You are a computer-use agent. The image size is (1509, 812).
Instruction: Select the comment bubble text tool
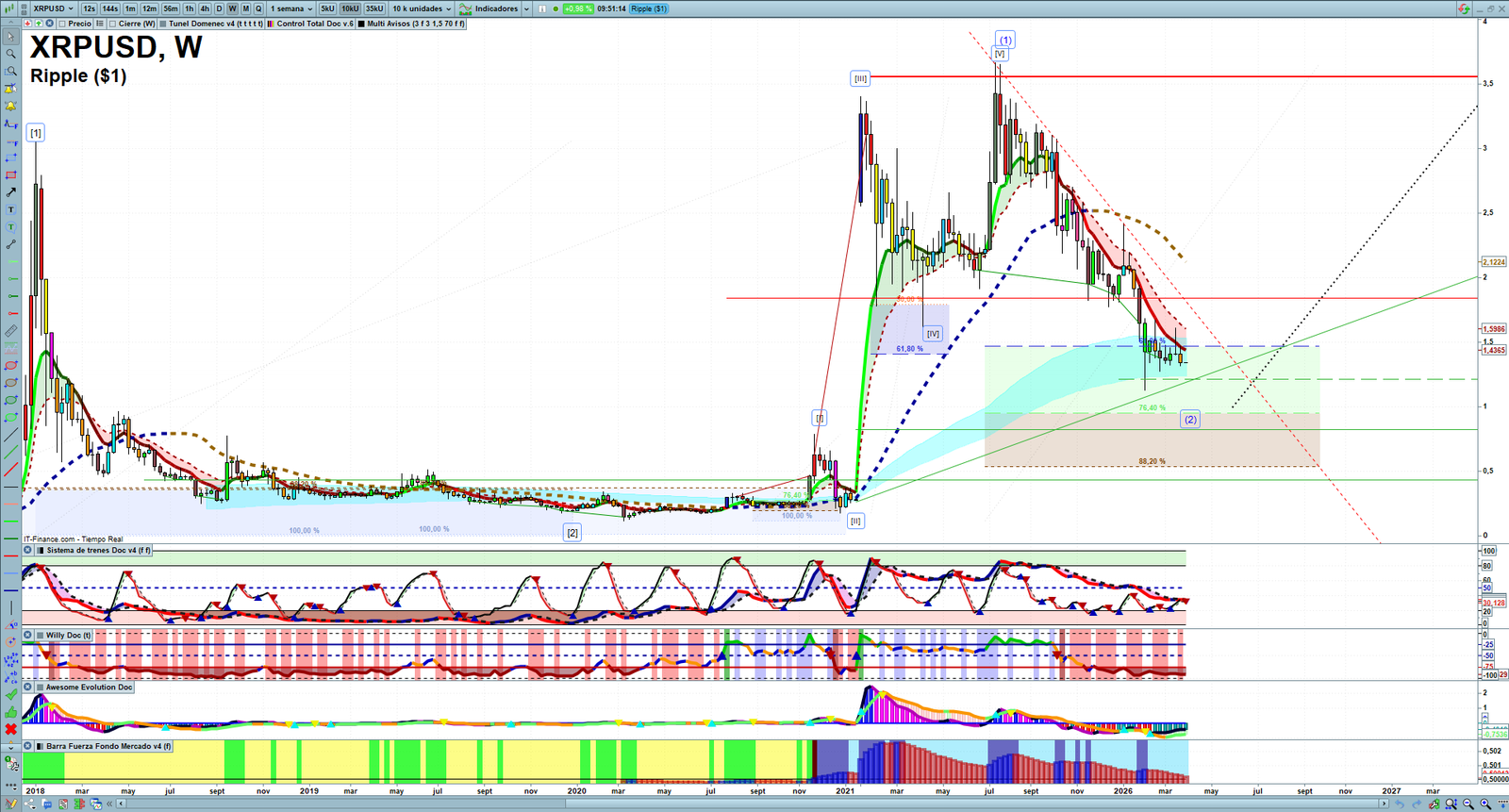click(11, 226)
